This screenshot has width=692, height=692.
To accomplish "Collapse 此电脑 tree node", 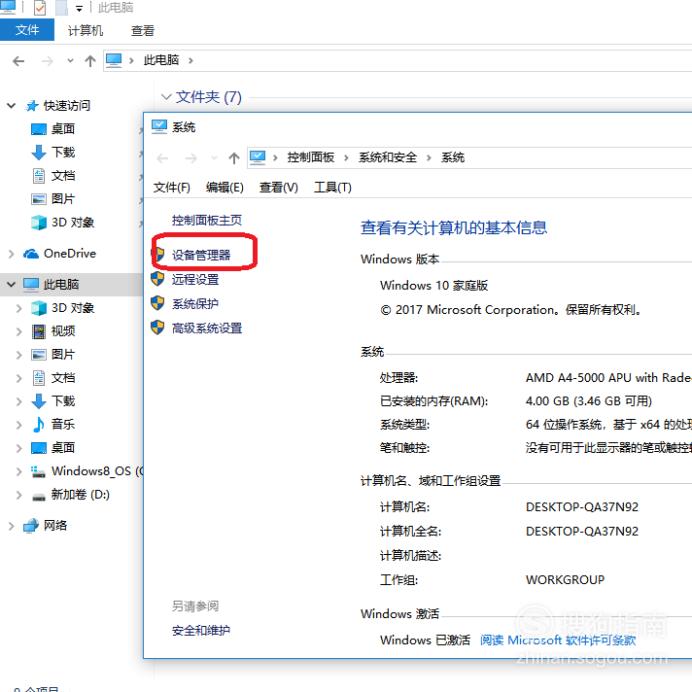I will point(11,284).
